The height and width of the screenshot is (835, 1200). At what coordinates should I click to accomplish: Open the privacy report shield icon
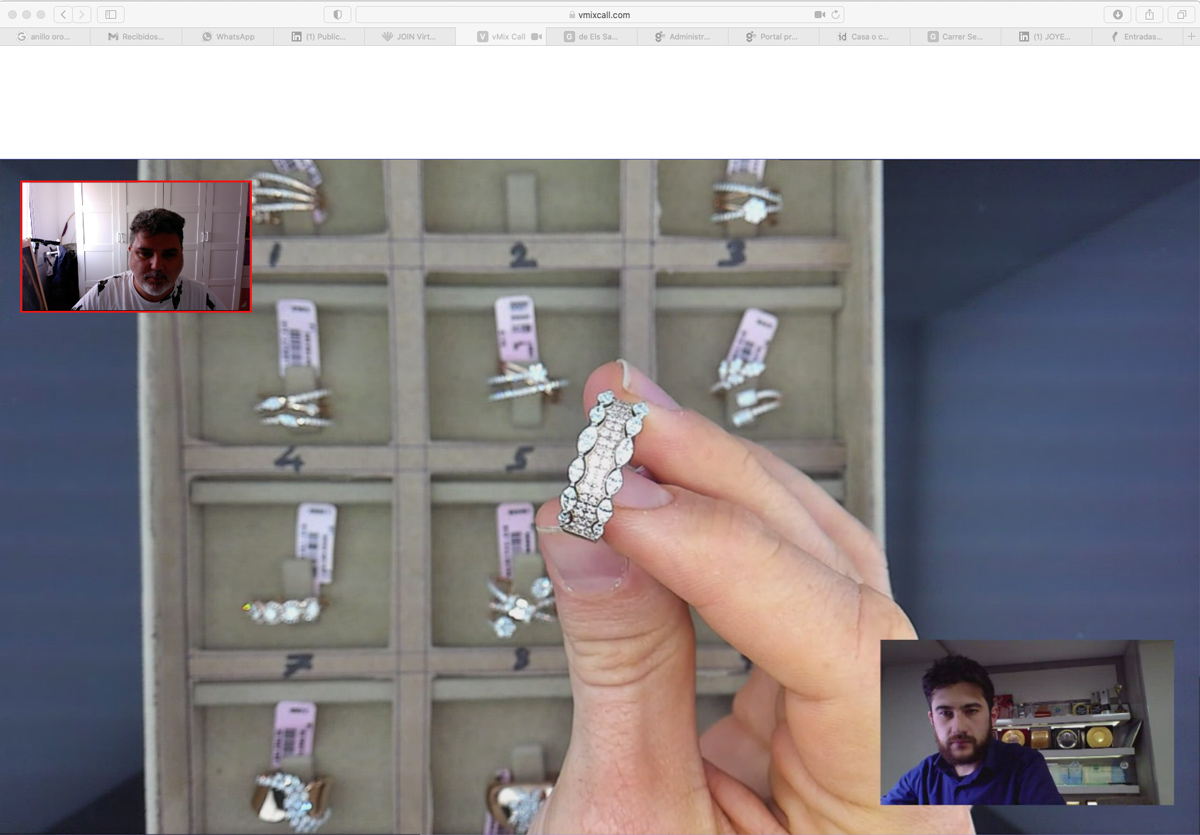[337, 14]
